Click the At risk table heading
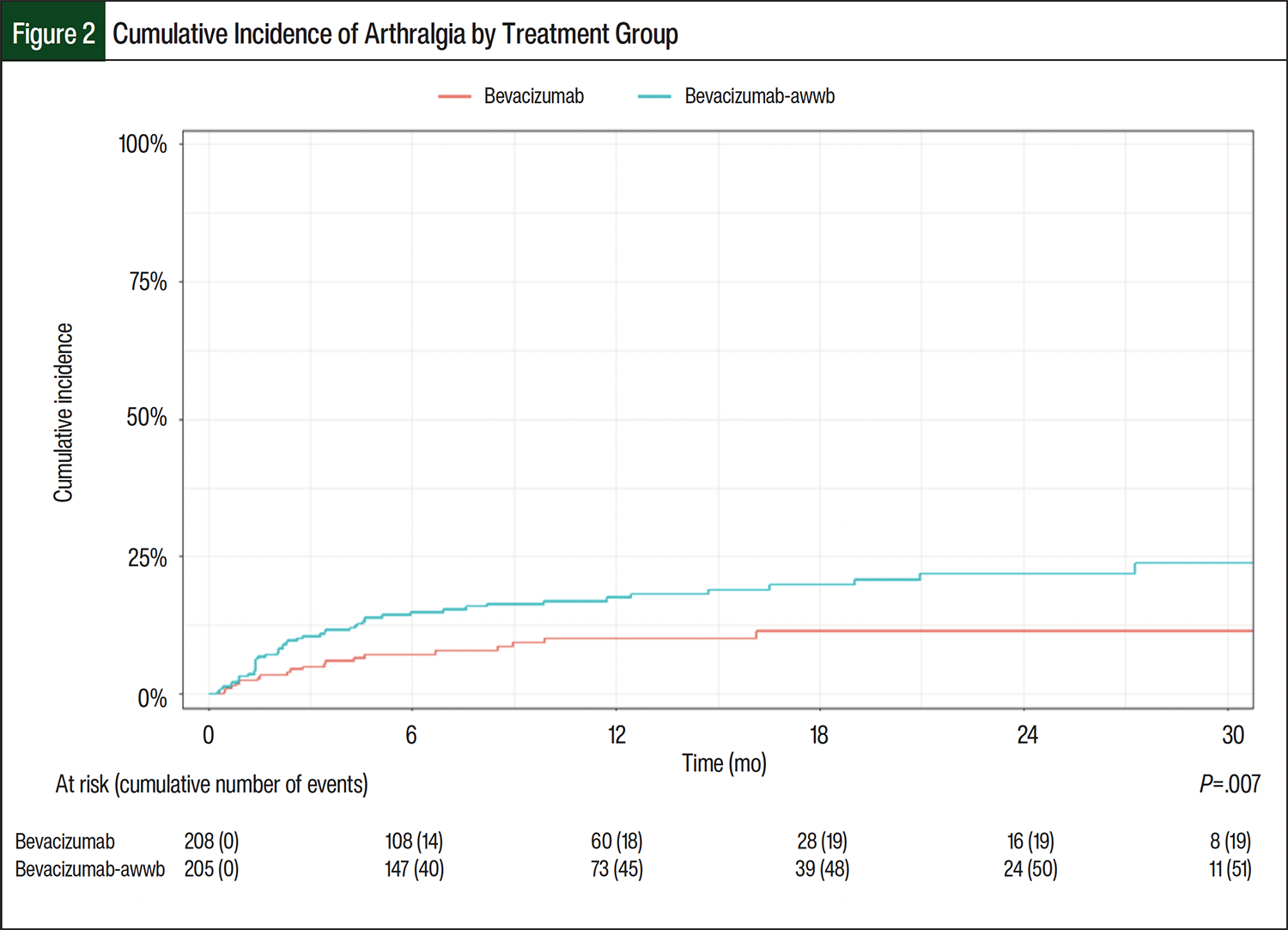 211,784
